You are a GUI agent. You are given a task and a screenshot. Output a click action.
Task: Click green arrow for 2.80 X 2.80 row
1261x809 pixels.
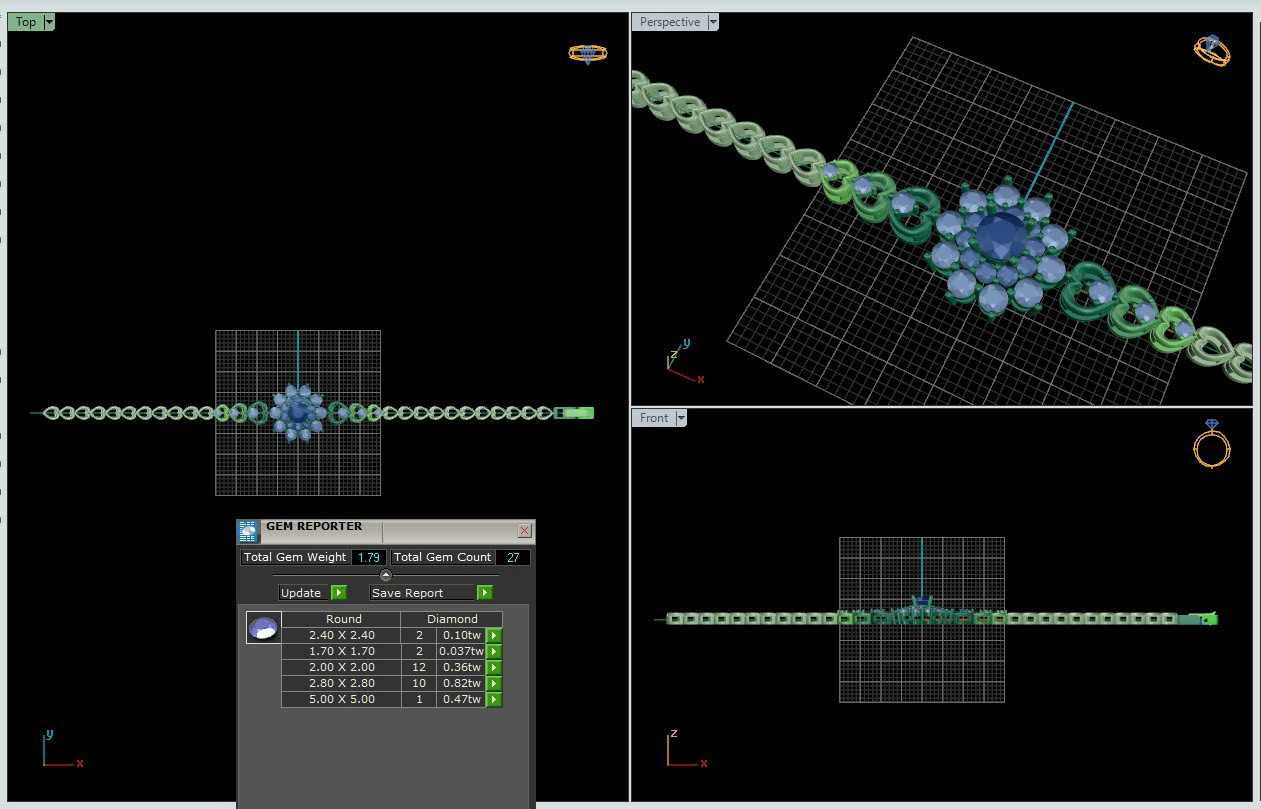click(493, 683)
